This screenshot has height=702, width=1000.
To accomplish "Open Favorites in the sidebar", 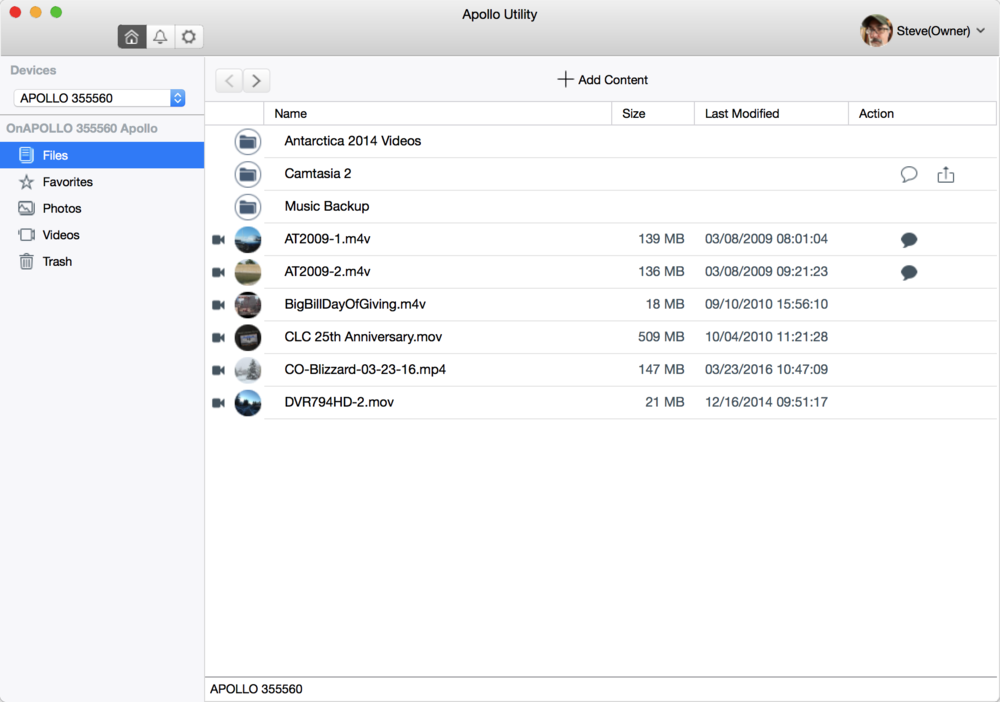I will (x=102, y=182).
